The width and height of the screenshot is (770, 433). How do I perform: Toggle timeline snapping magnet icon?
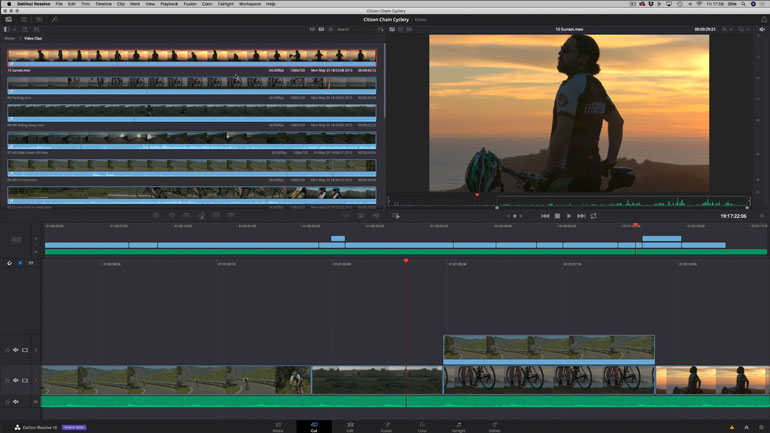pyautogui.click(x=9, y=263)
